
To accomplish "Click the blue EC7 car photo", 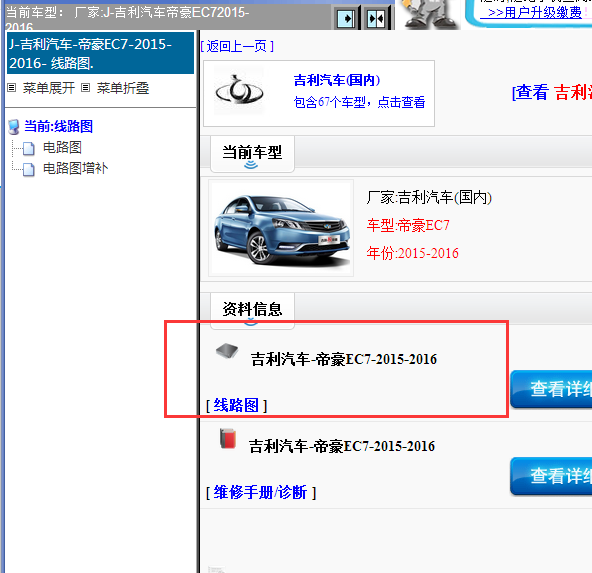I will [281, 228].
